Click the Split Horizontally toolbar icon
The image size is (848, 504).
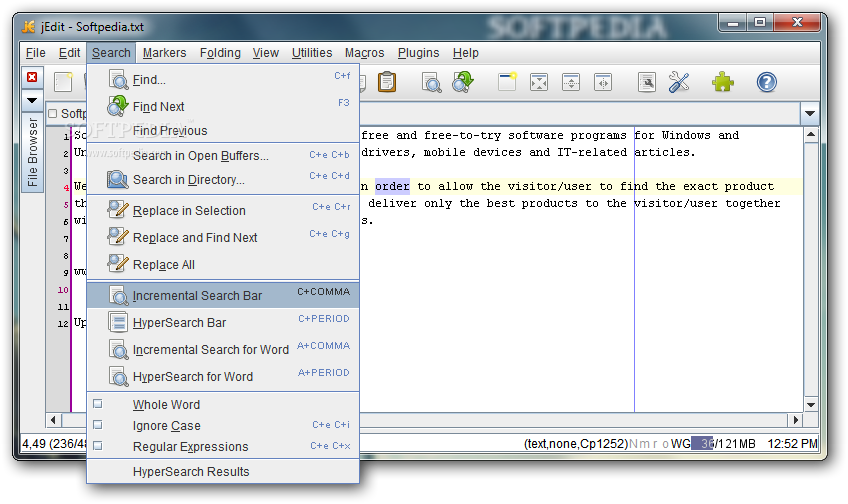tap(571, 82)
